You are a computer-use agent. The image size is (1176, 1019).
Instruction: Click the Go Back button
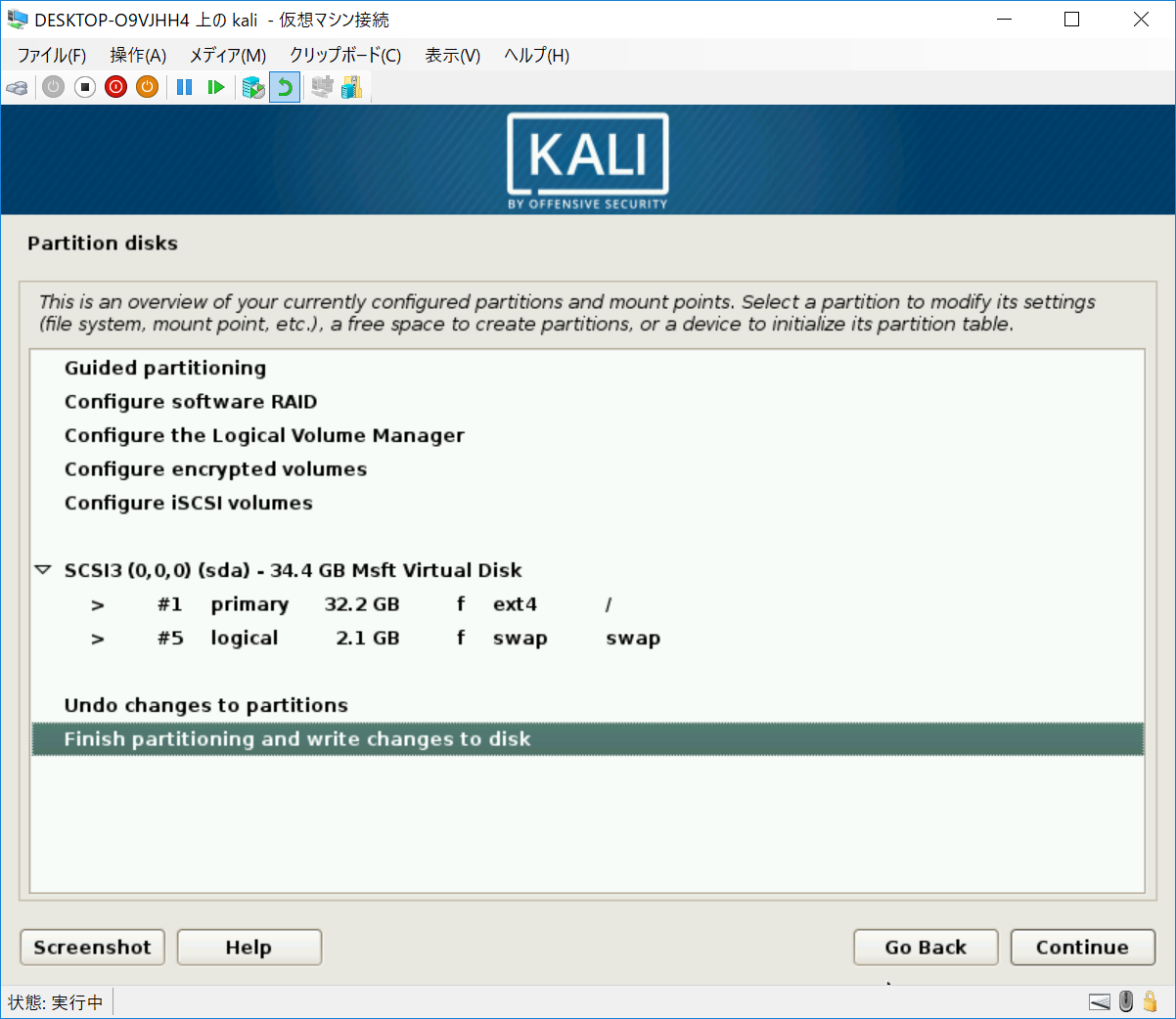click(925, 947)
